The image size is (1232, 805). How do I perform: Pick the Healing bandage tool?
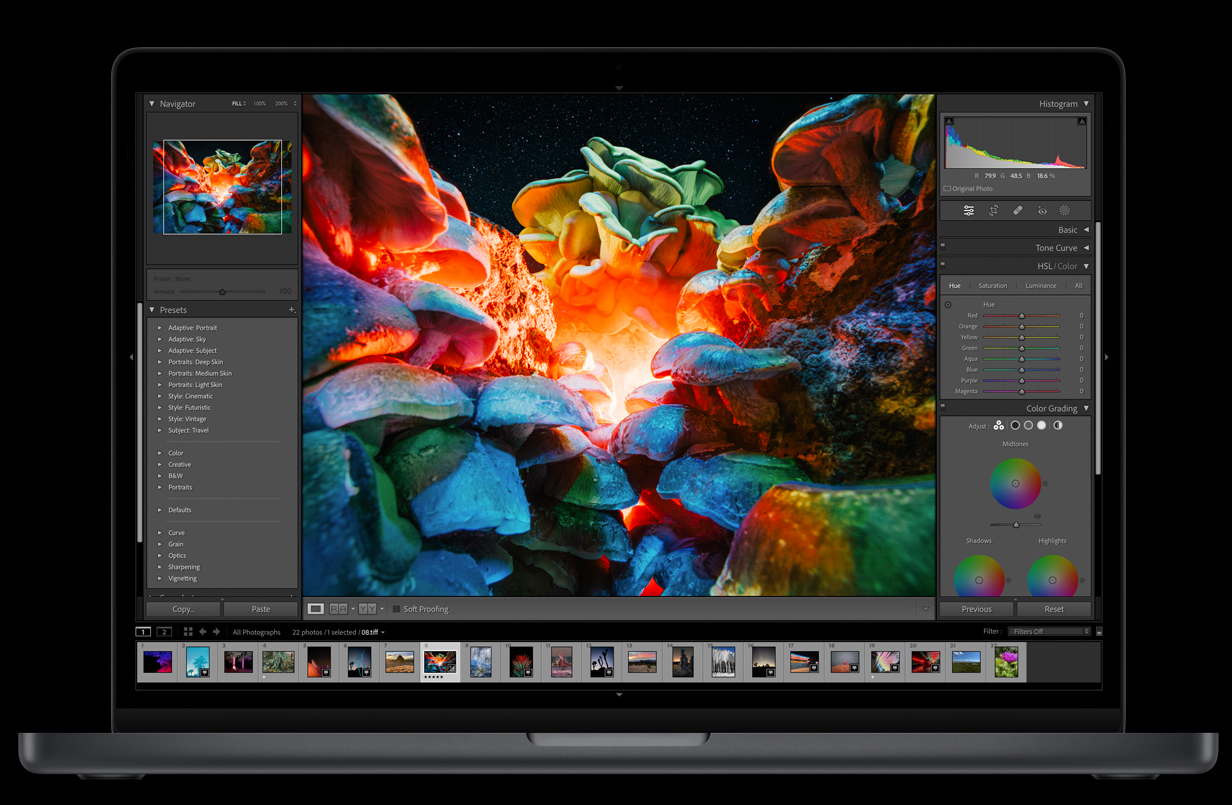(1017, 211)
